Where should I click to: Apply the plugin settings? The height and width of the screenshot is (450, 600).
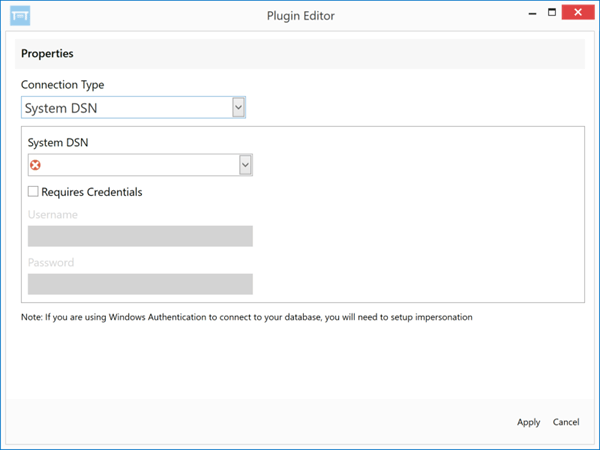pos(528,422)
